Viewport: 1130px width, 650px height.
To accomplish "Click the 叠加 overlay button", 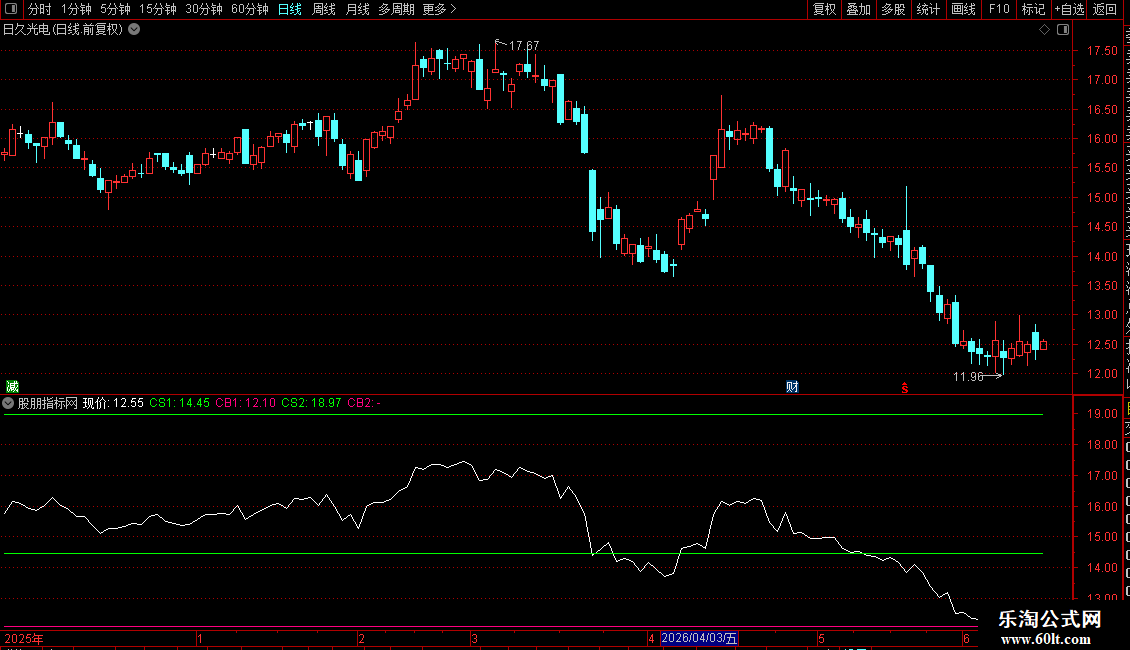I will click(x=858, y=9).
